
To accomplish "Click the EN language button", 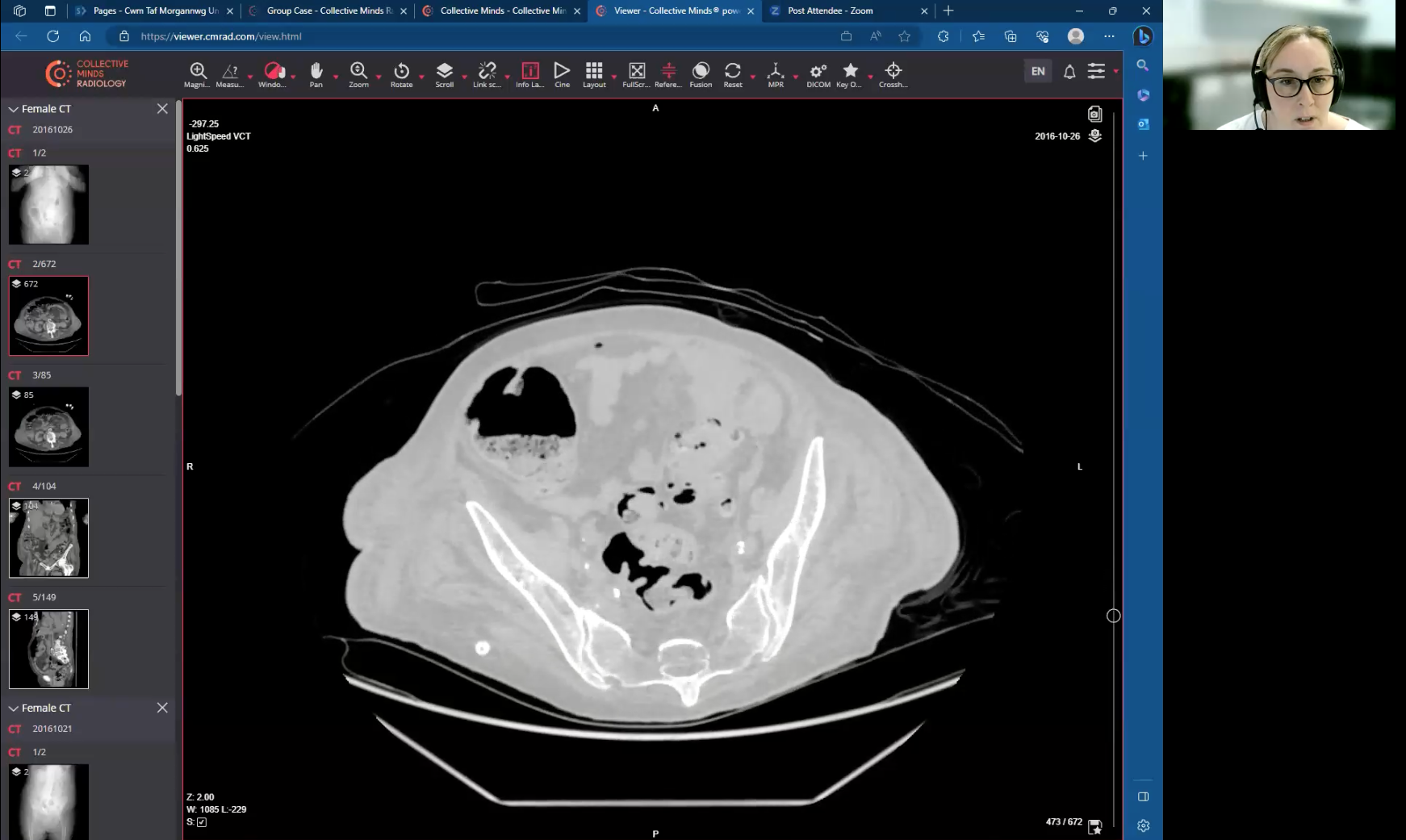I will click(x=1038, y=71).
